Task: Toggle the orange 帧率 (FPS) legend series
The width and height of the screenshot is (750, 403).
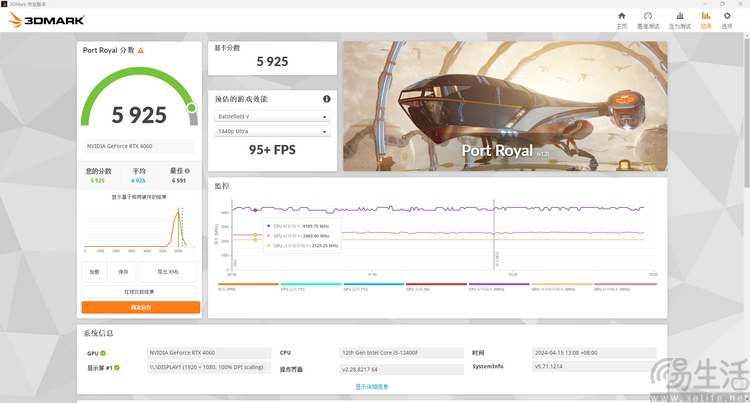Action: (x=248, y=287)
